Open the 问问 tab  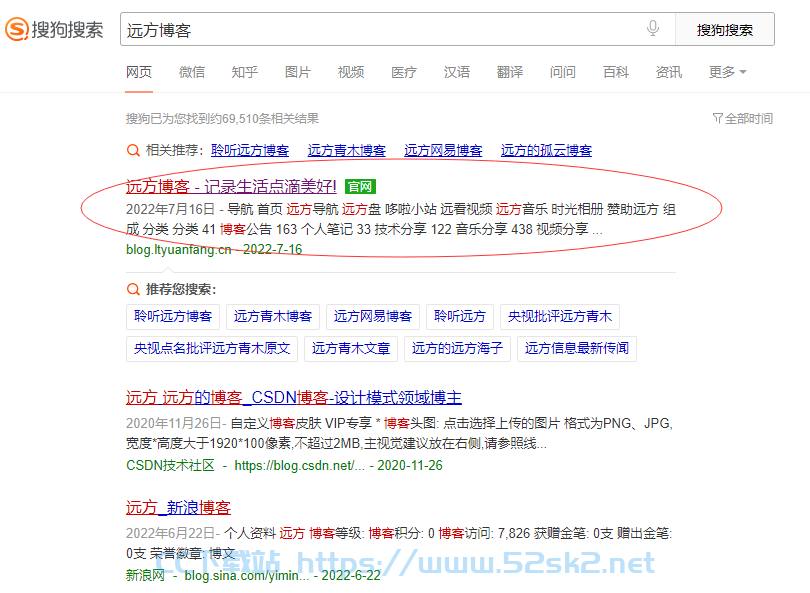coord(563,72)
